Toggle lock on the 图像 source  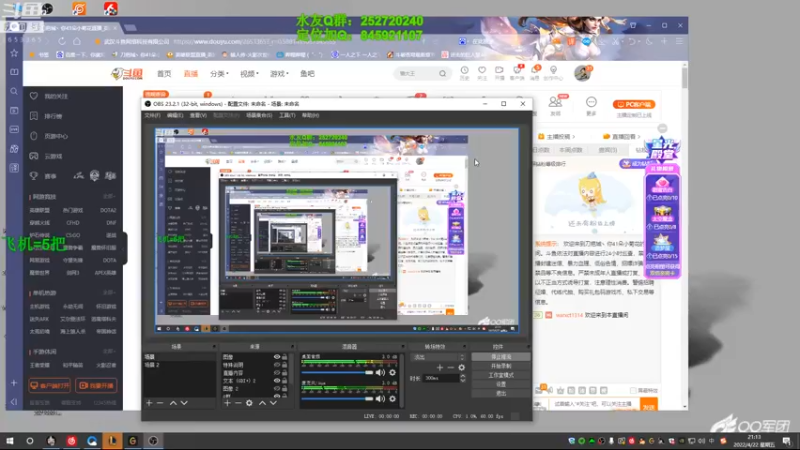[285, 357]
